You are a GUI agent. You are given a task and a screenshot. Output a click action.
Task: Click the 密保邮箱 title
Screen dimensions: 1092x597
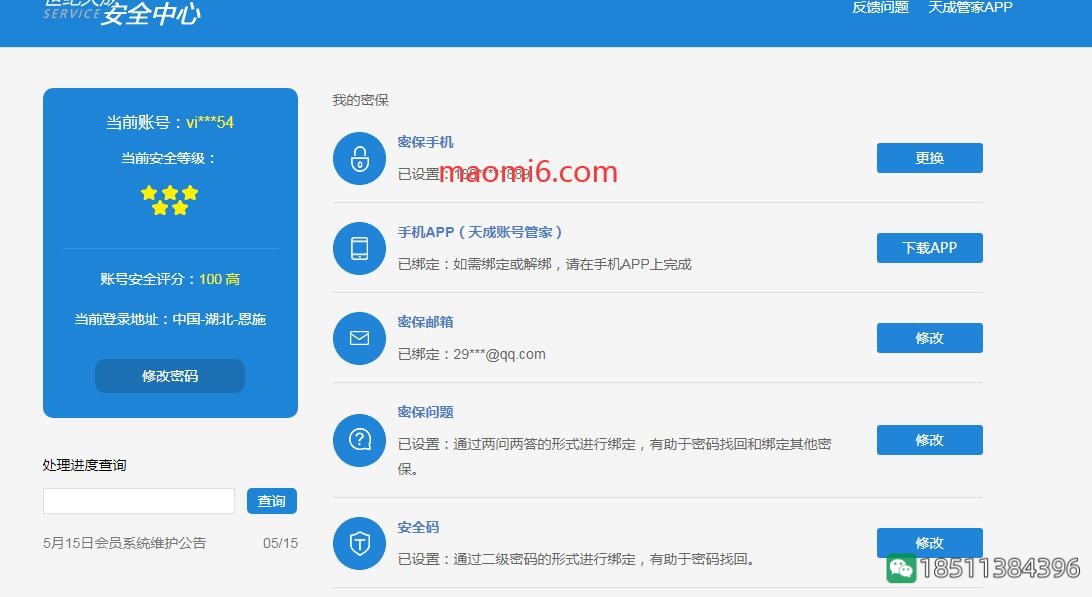click(x=425, y=322)
